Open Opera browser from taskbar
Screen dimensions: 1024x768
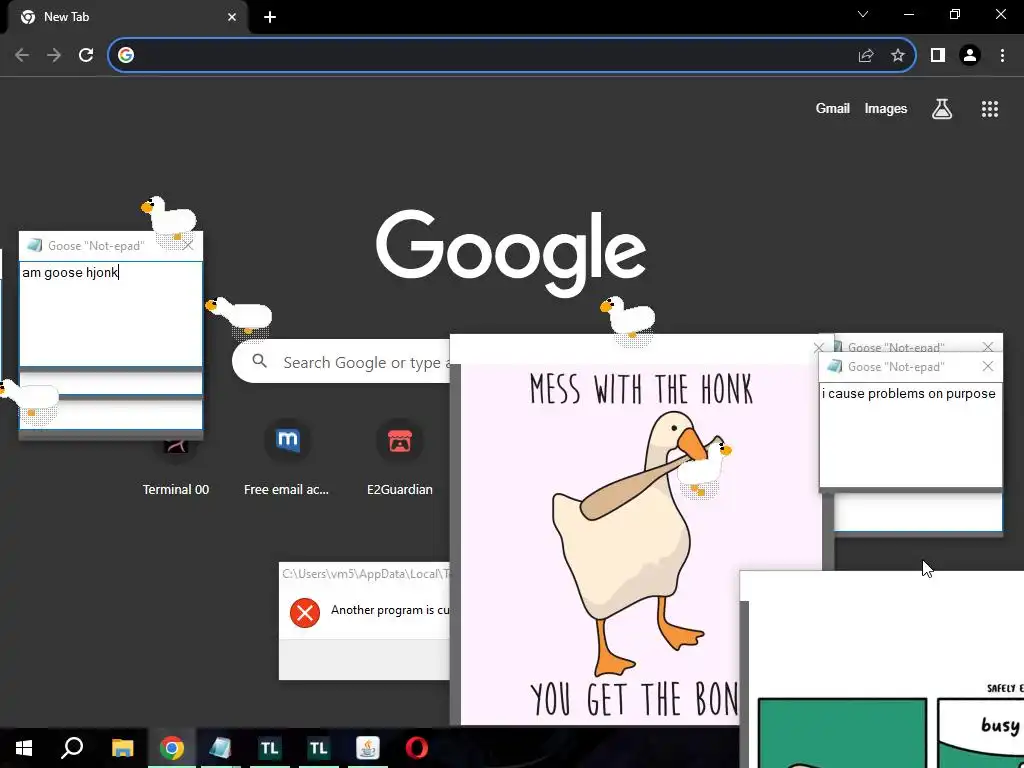[417, 748]
